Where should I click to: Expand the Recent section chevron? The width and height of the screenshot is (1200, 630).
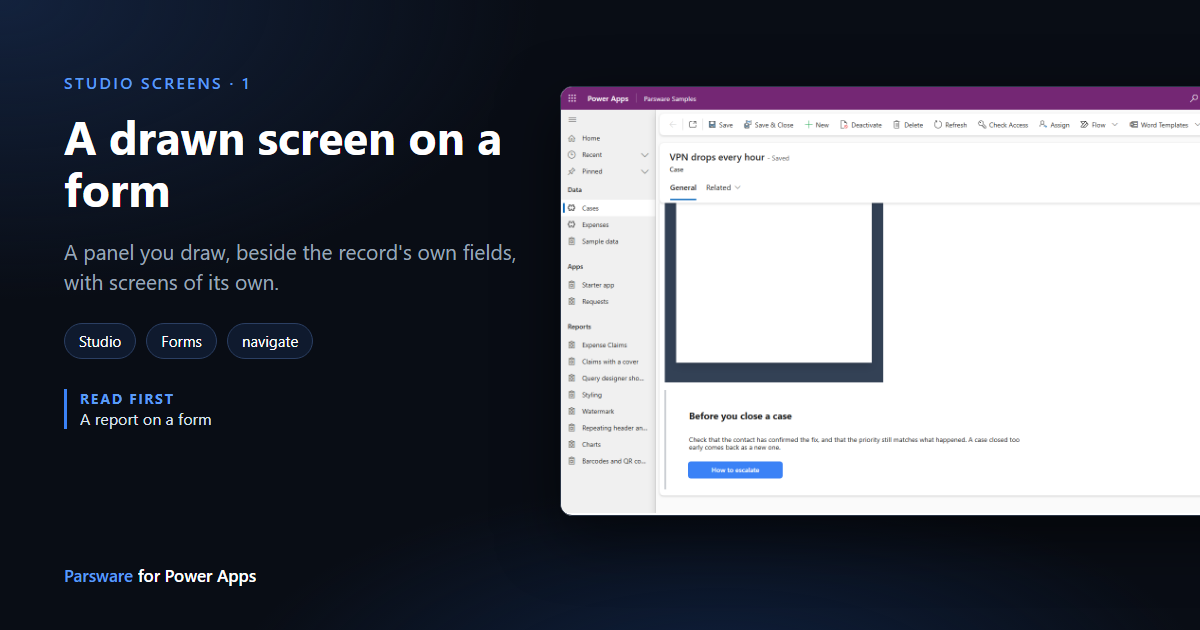[x=645, y=155]
